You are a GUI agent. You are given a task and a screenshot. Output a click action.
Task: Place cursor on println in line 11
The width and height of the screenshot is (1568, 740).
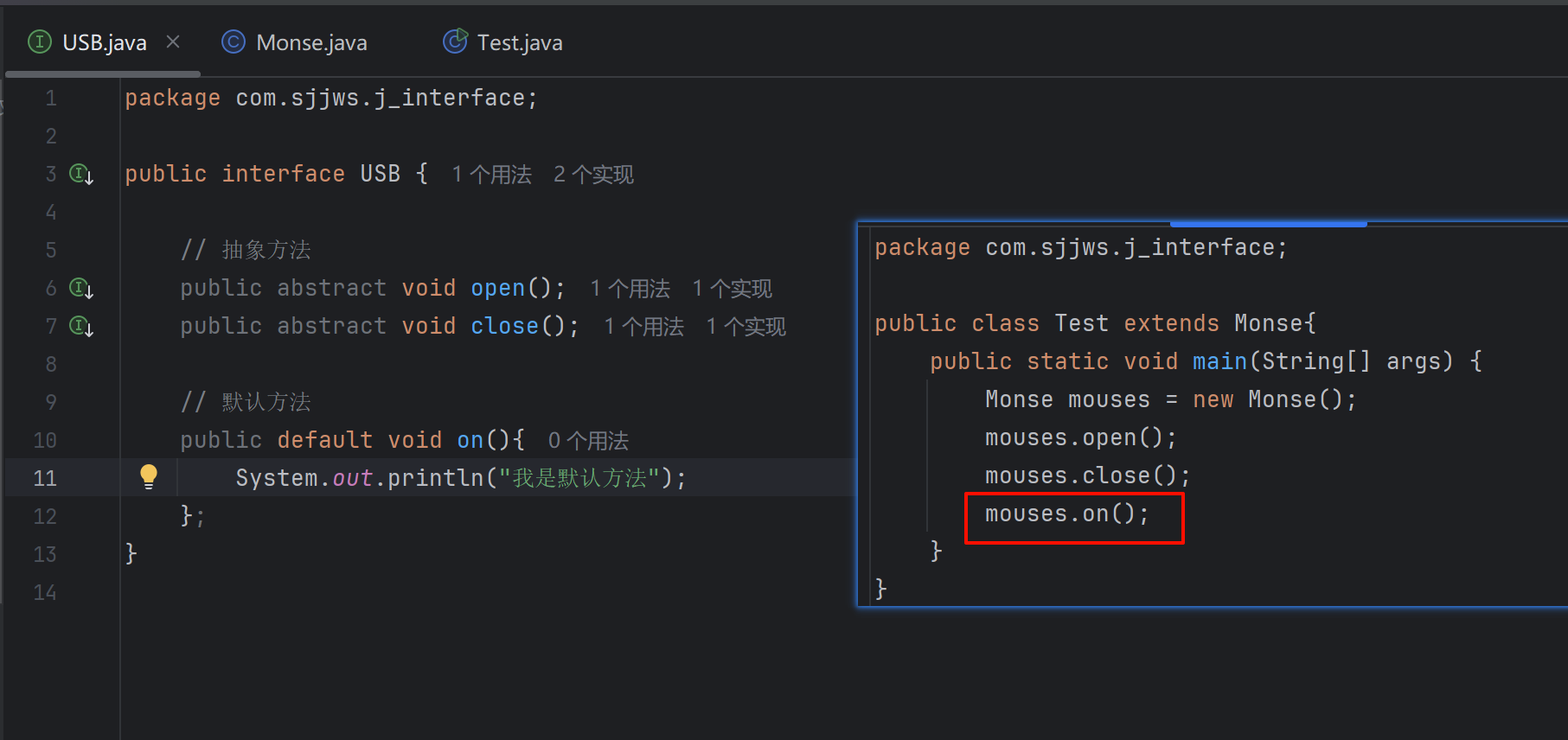pyautogui.click(x=434, y=478)
